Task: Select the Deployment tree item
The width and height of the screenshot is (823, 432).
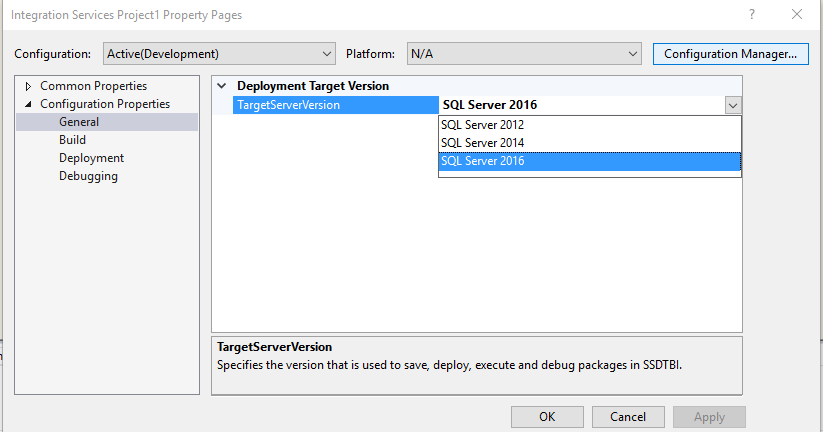Action: click(91, 158)
